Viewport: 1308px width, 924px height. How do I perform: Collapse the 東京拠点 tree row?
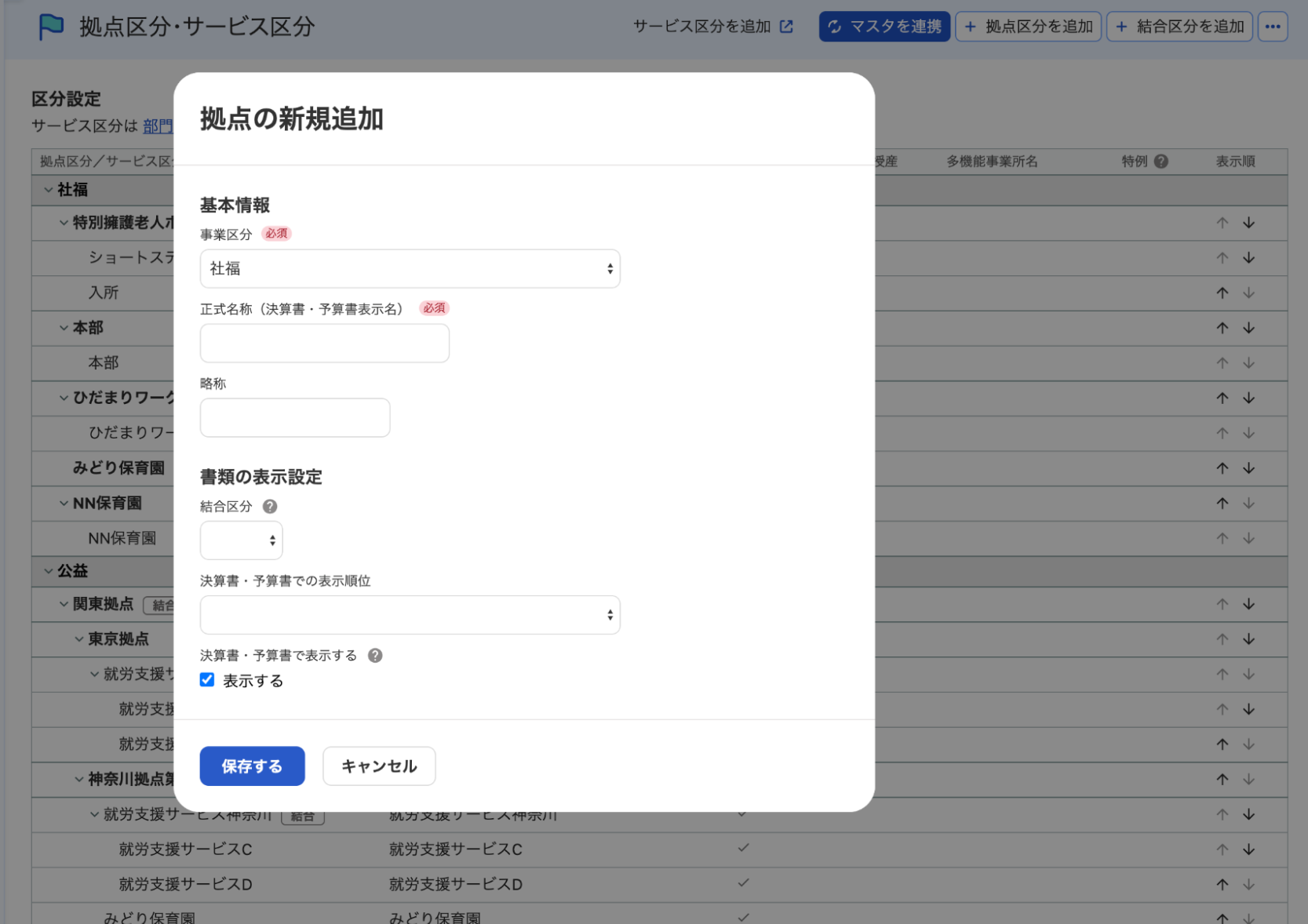coord(78,639)
